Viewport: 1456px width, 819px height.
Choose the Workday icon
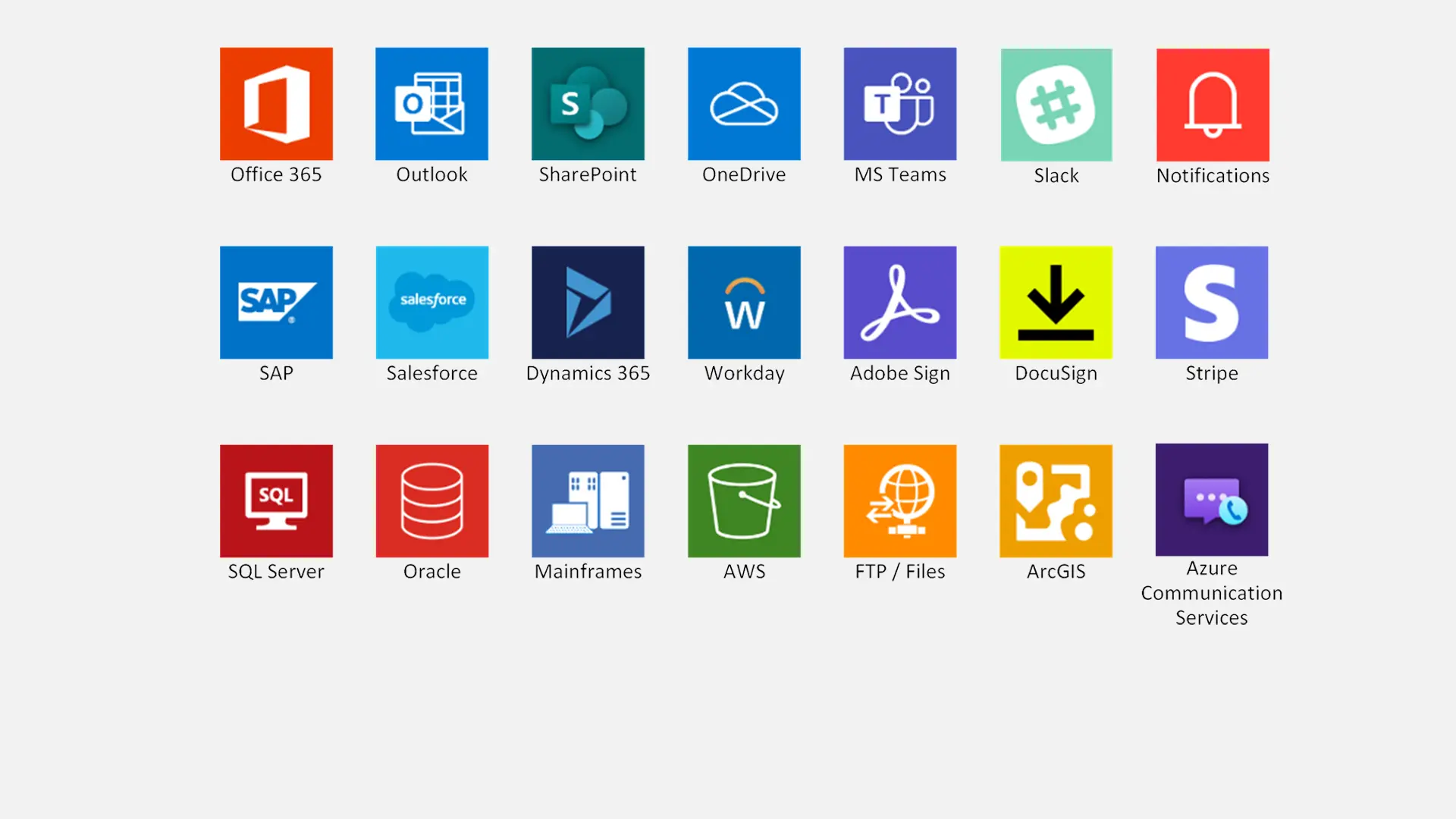point(744,303)
